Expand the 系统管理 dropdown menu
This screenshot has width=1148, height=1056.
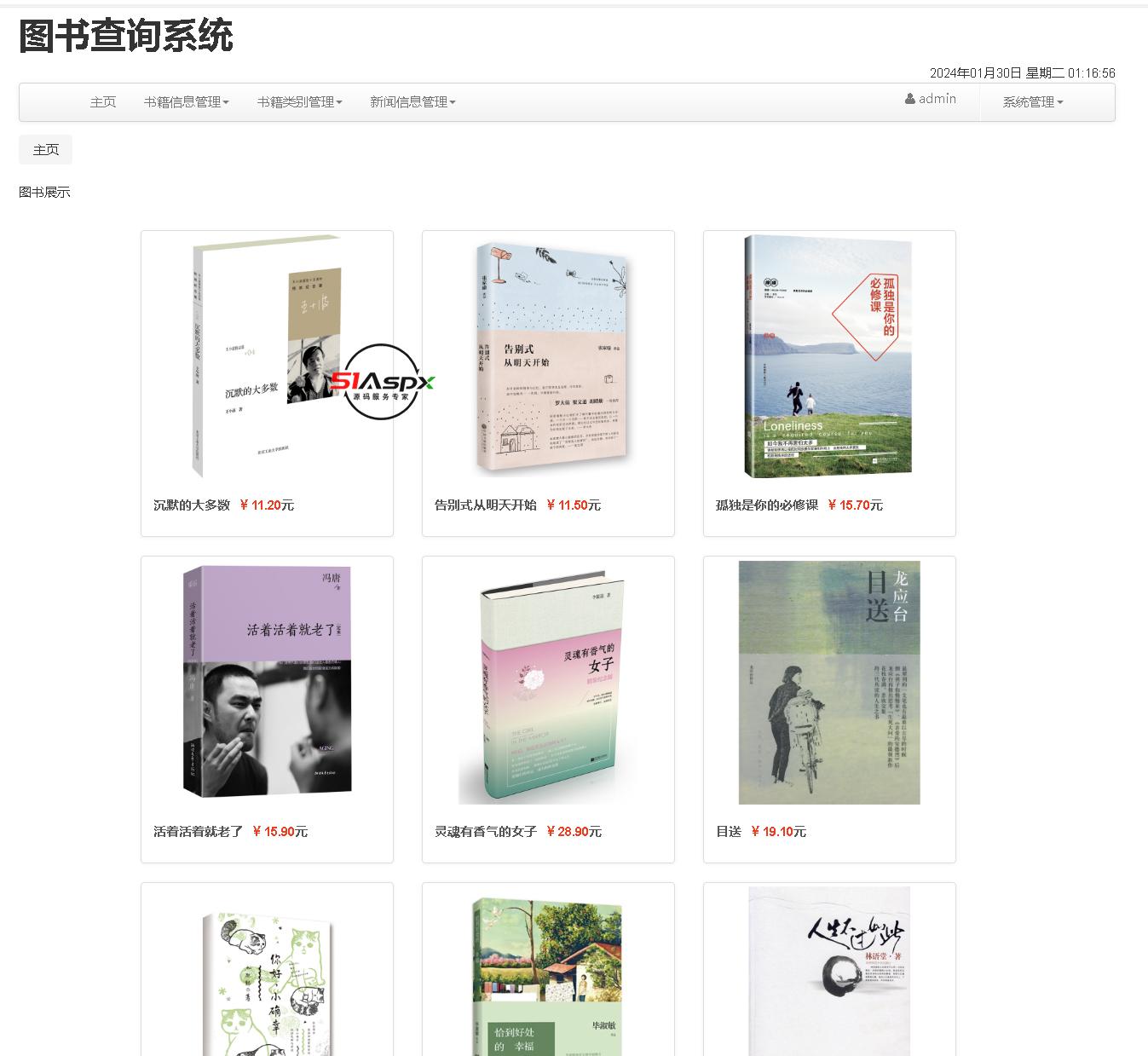click(1033, 102)
